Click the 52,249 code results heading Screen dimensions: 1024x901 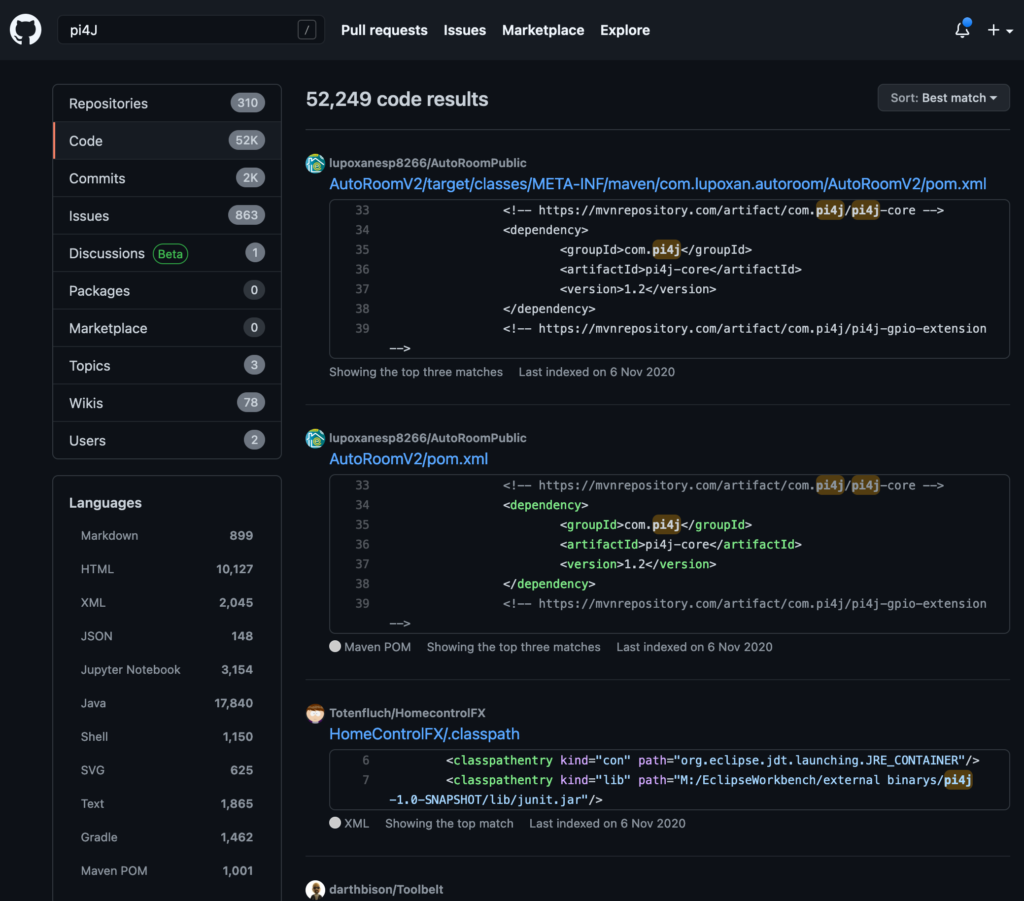pyautogui.click(x=397, y=99)
